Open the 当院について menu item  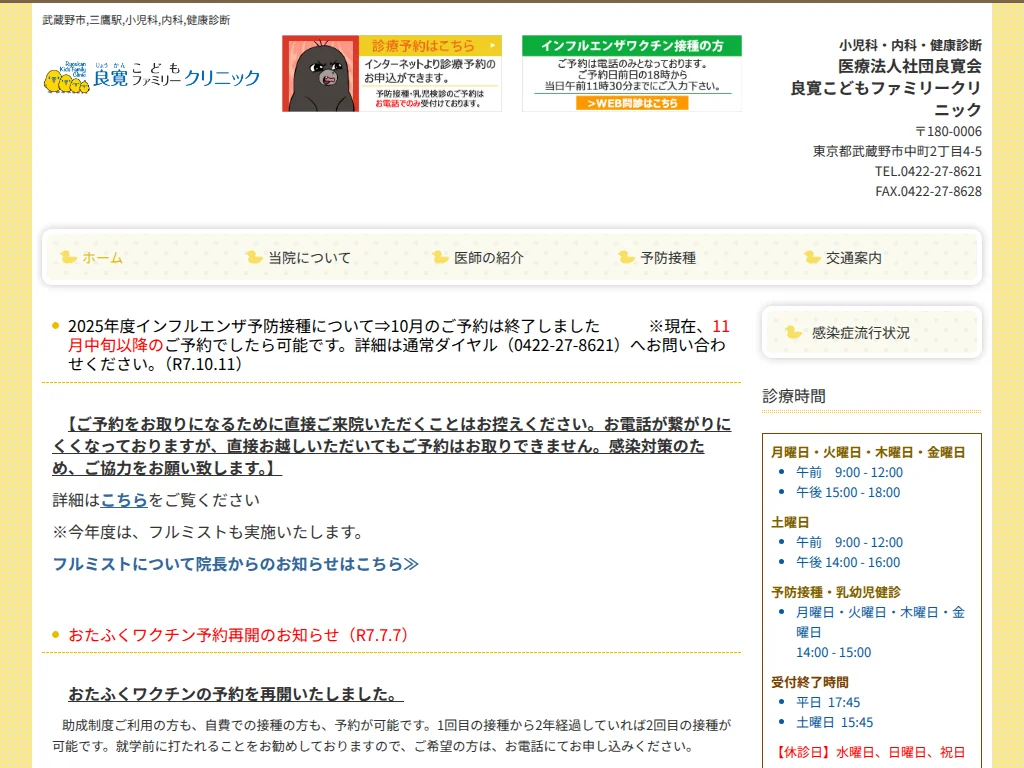point(310,258)
